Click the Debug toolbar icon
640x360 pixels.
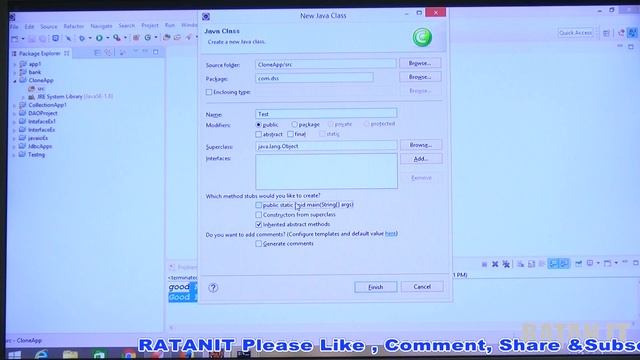click(x=82, y=38)
